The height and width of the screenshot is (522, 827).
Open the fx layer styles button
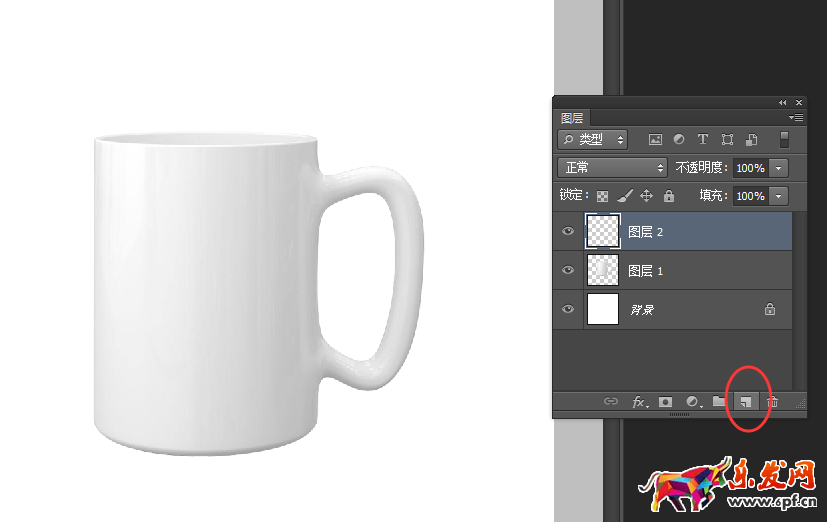(x=639, y=402)
